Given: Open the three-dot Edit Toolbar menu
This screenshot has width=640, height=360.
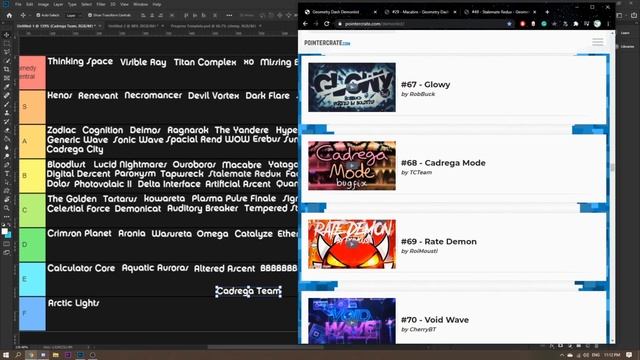Looking at the screenshot, I should (x=7, y=216).
